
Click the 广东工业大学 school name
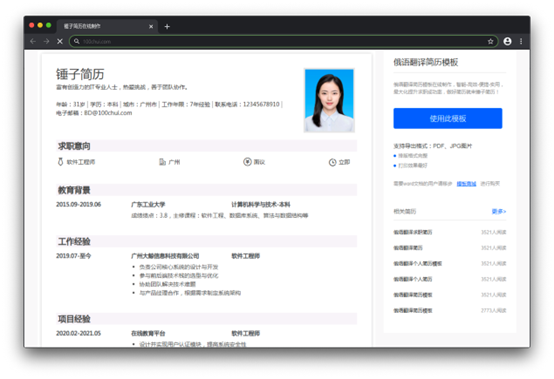click(x=148, y=205)
